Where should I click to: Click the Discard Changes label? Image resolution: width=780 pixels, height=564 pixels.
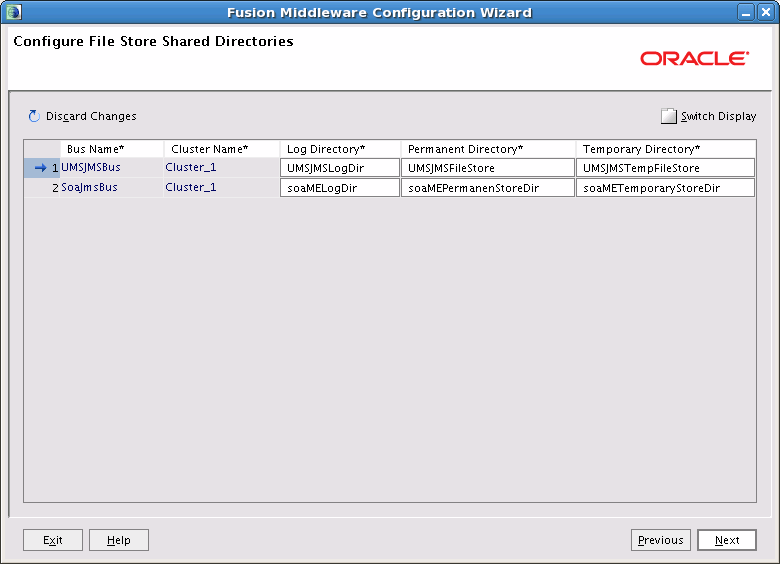[x=91, y=116]
